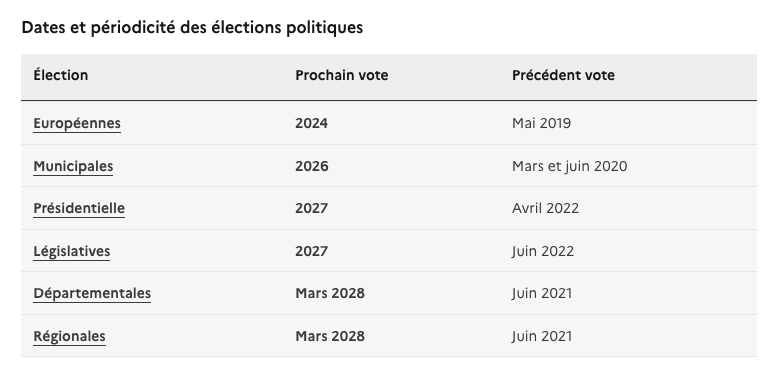Click Juin 2021 in the Départementales row
Screen dimensions: 775x373
point(542,293)
